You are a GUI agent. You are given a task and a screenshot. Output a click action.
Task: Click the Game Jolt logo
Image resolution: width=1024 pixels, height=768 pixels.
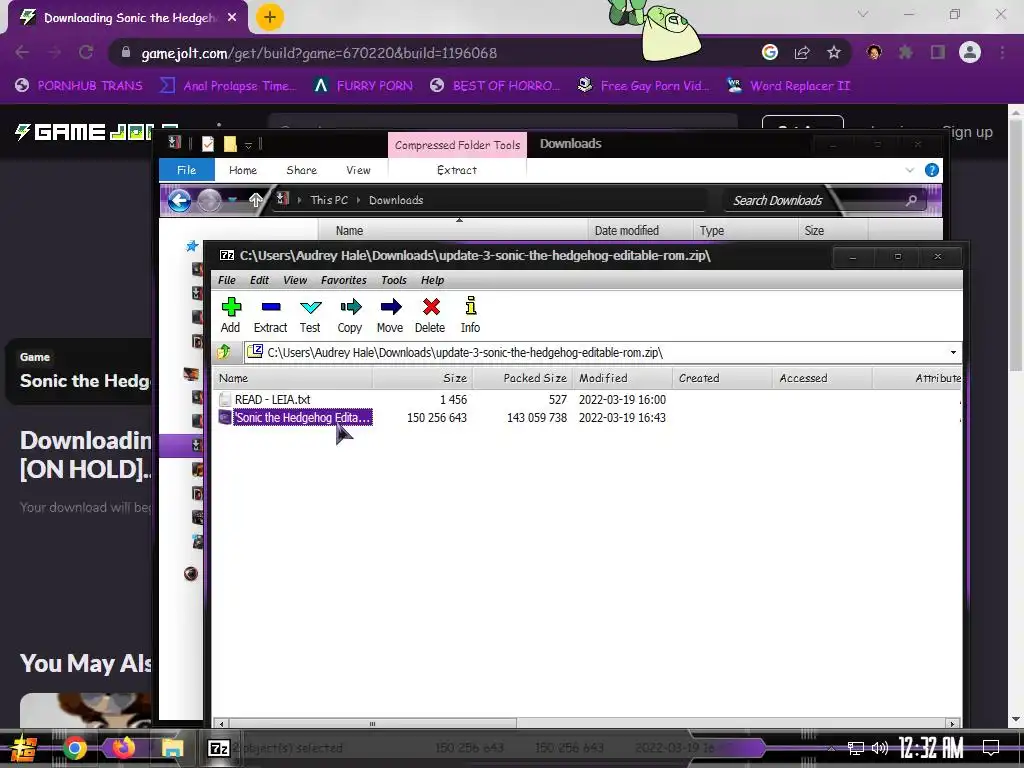point(97,132)
